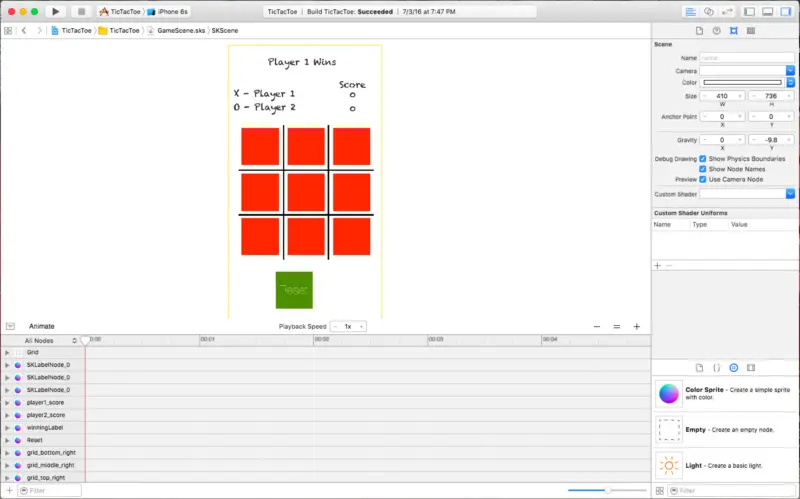This screenshot has width=800, height=499.
Task: Click the Animate button
Action: [41, 327]
